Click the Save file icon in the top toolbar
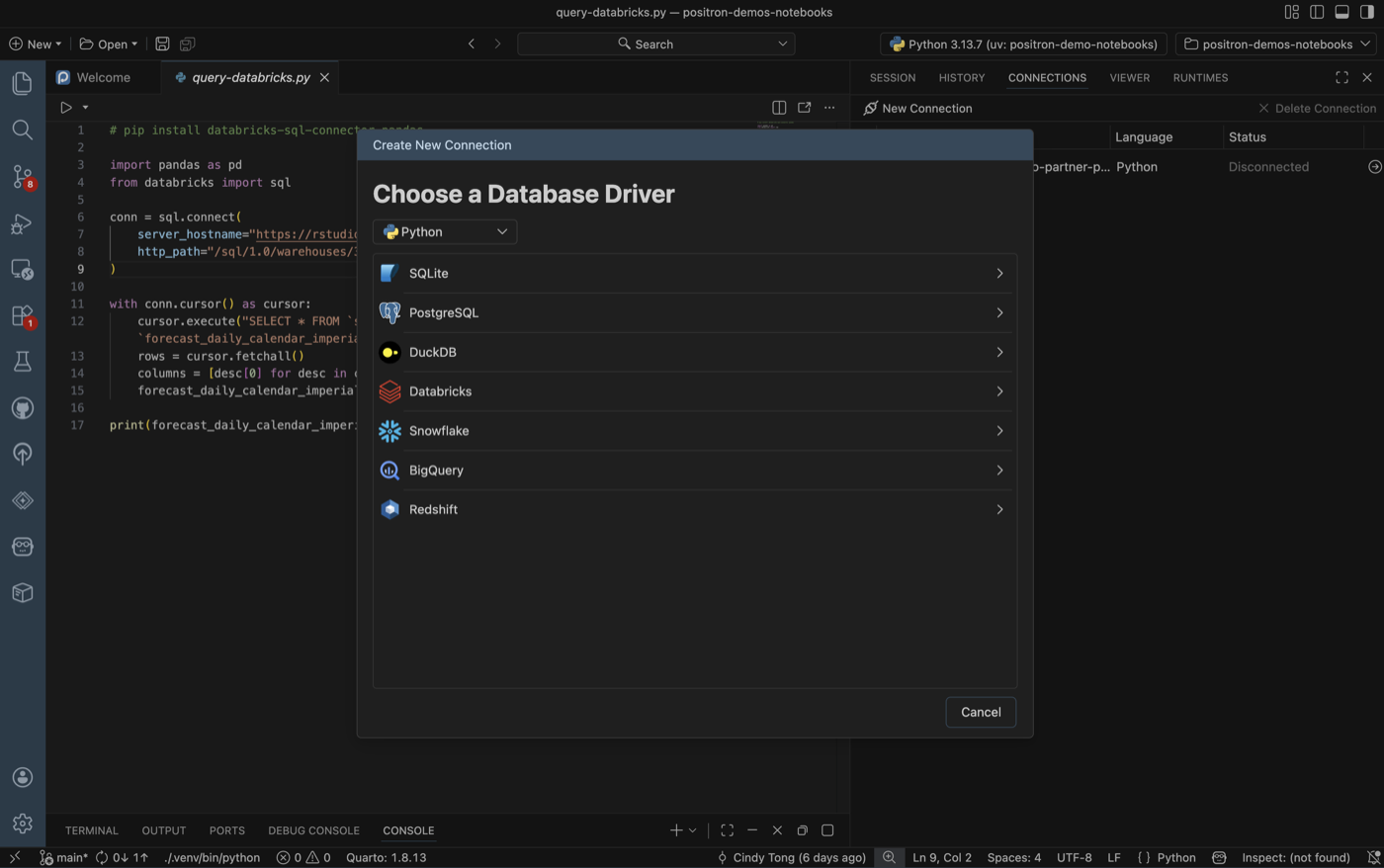 pos(162,43)
